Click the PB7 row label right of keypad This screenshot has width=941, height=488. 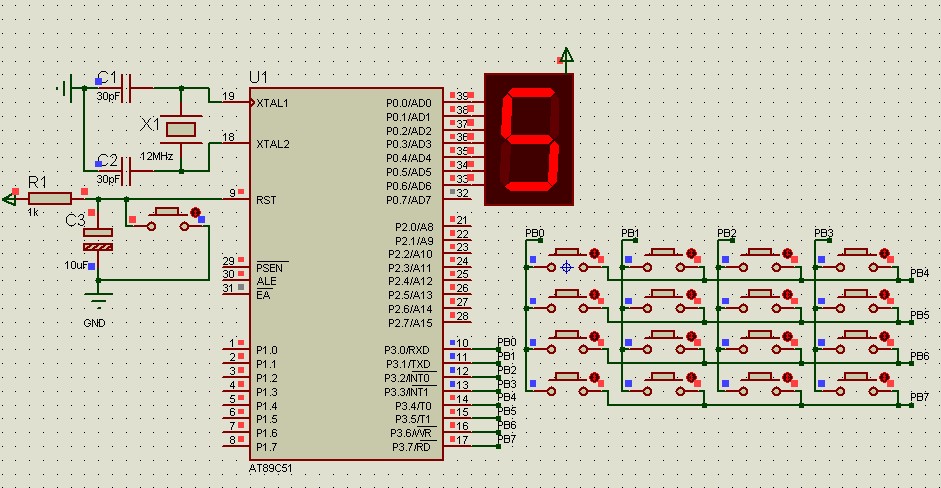[x=919, y=397]
